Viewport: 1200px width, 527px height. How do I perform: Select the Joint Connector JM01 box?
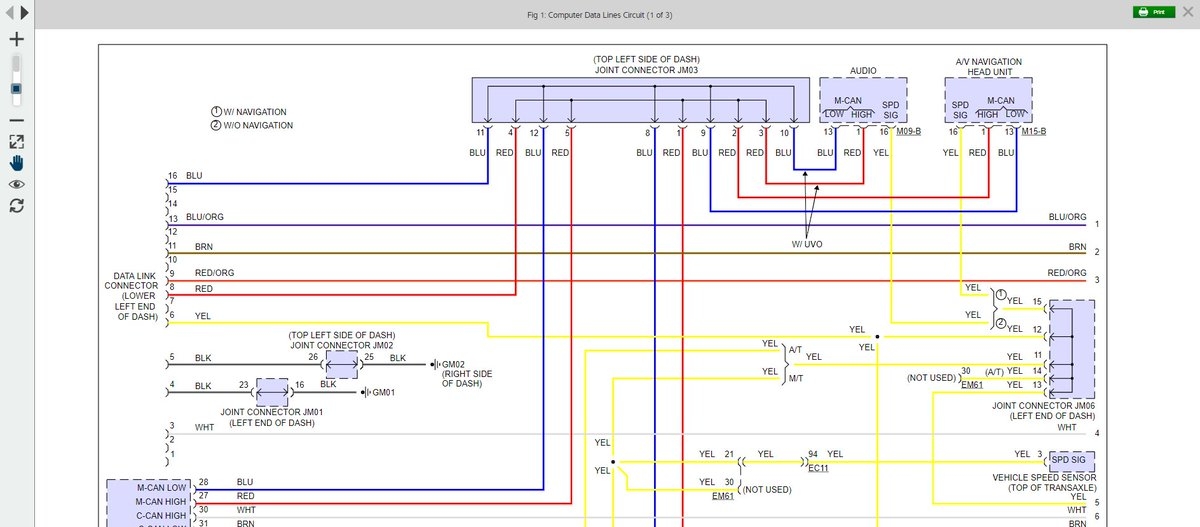click(272, 391)
